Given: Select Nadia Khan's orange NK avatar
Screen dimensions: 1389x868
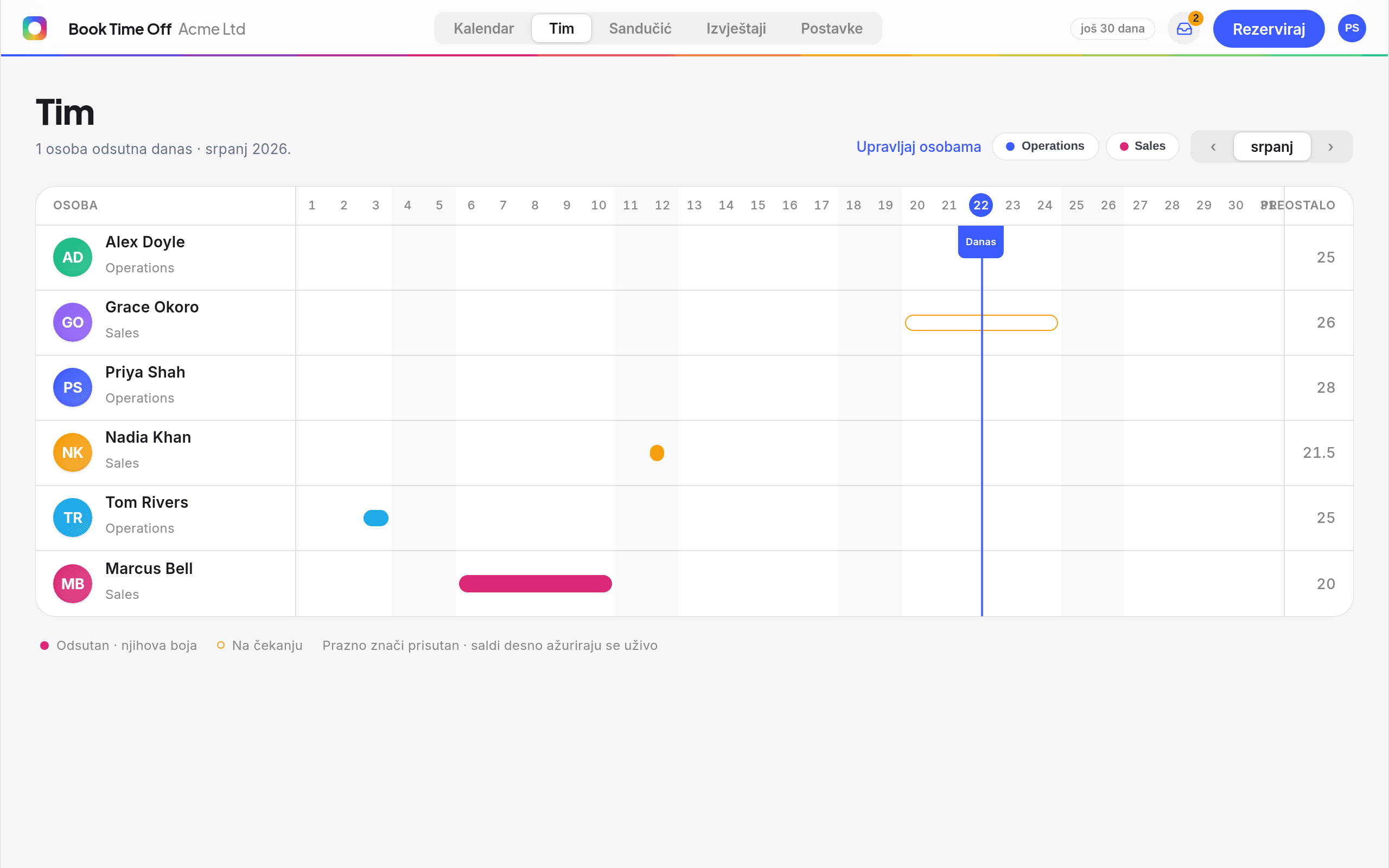Looking at the screenshot, I should point(73,452).
